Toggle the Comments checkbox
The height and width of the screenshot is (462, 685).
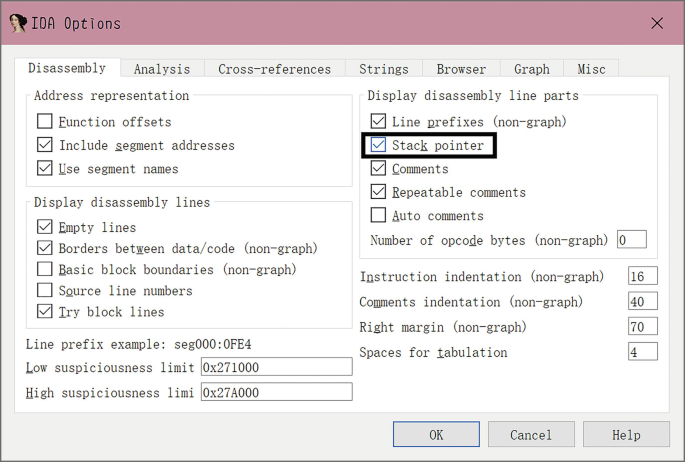[x=378, y=169]
